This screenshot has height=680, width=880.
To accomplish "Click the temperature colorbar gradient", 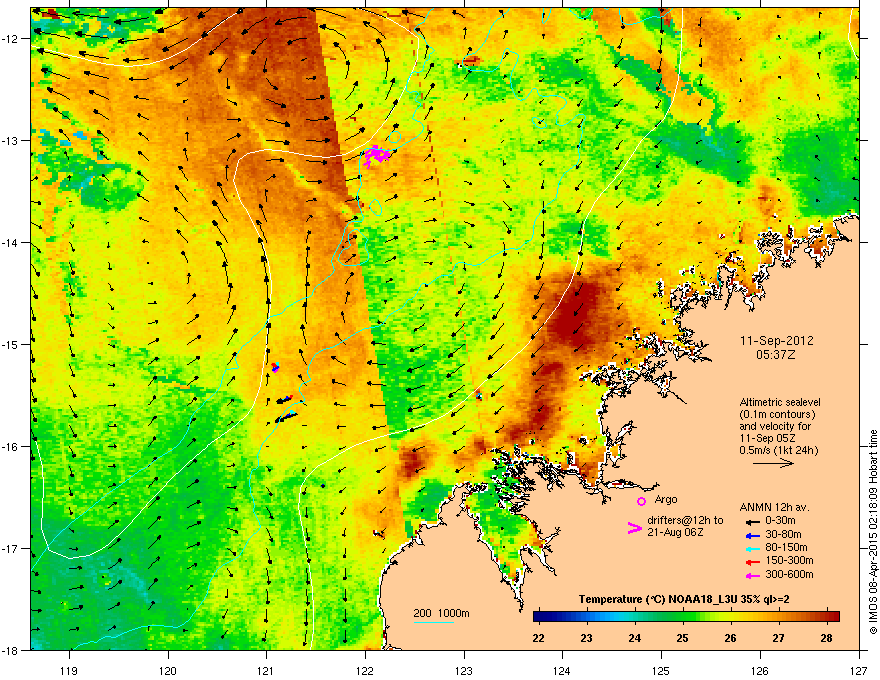I will click(x=686, y=616).
